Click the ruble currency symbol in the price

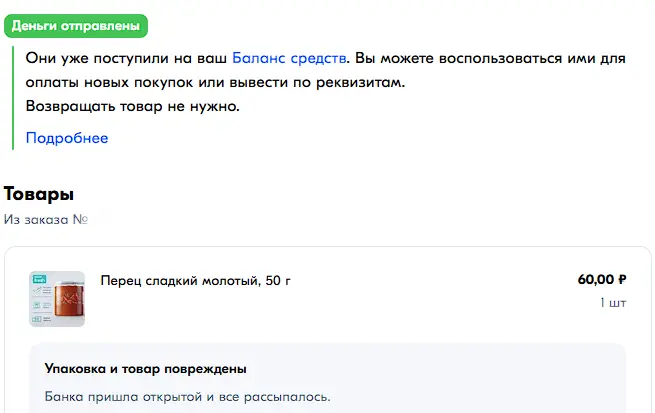pos(622,279)
